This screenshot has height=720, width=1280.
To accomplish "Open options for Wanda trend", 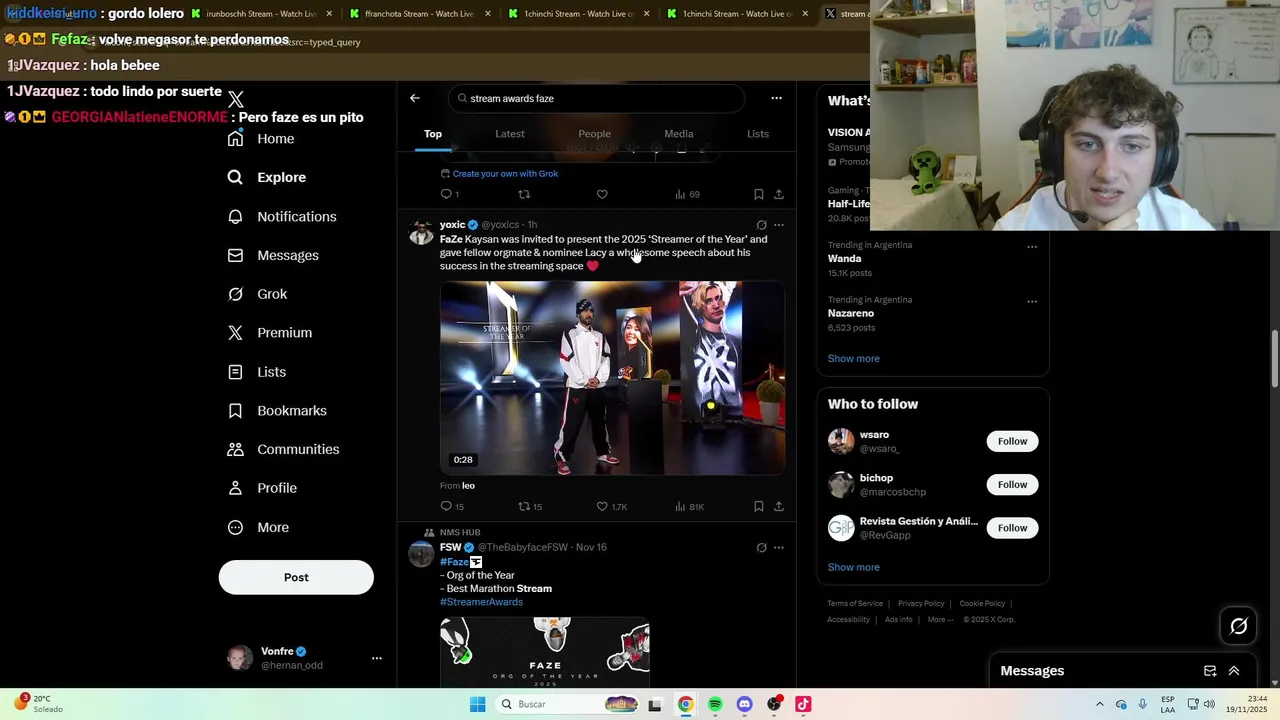I will (1032, 247).
